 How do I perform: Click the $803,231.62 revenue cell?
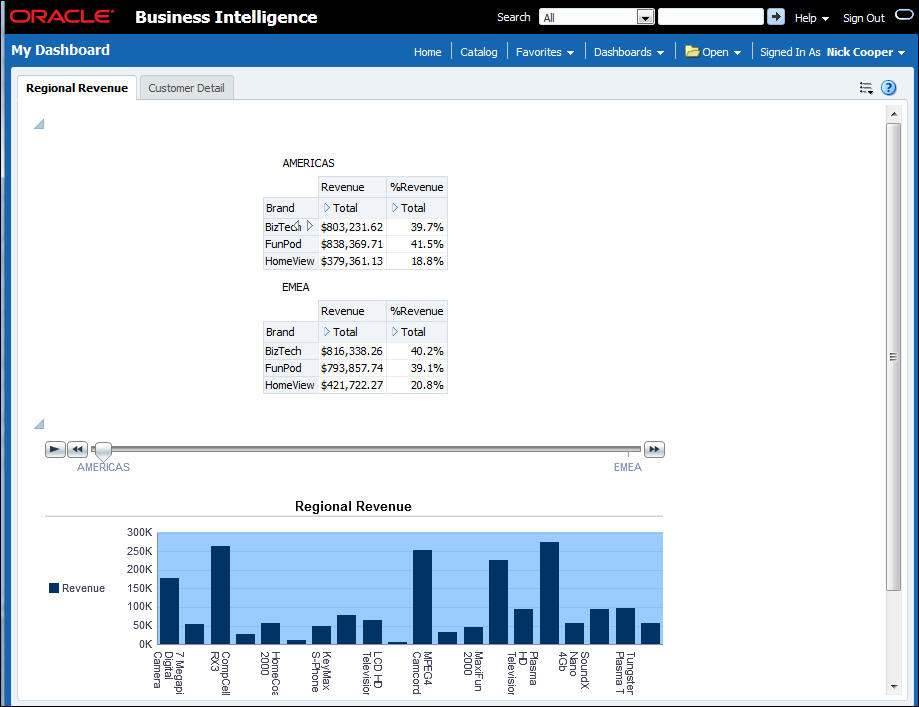pos(352,227)
